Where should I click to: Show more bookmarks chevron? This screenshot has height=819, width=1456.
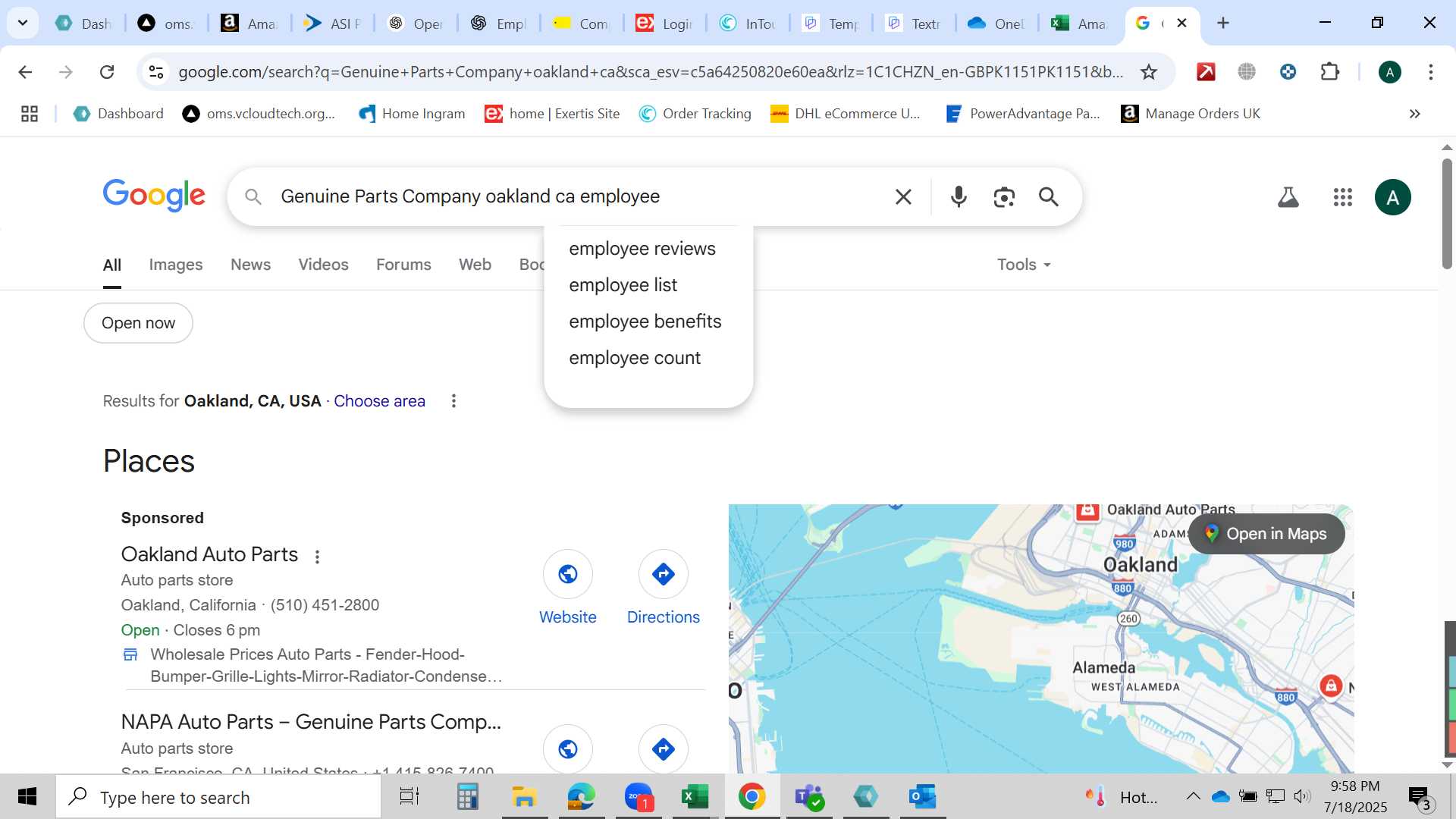[x=1415, y=114]
